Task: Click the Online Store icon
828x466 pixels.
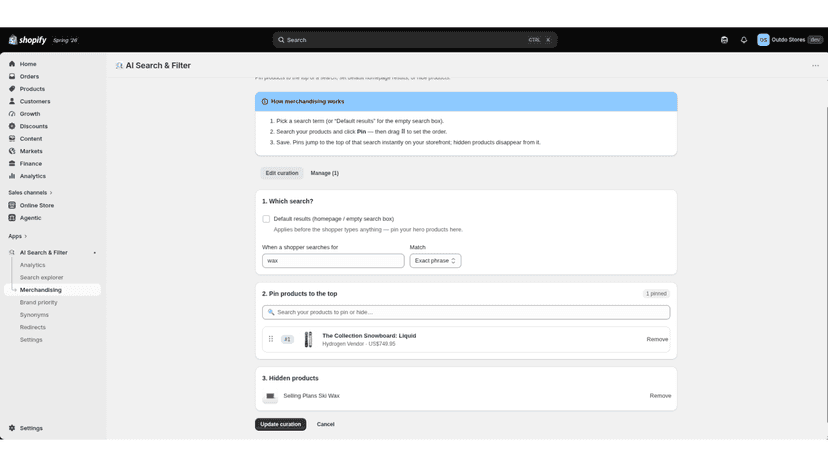Action: tap(12, 206)
